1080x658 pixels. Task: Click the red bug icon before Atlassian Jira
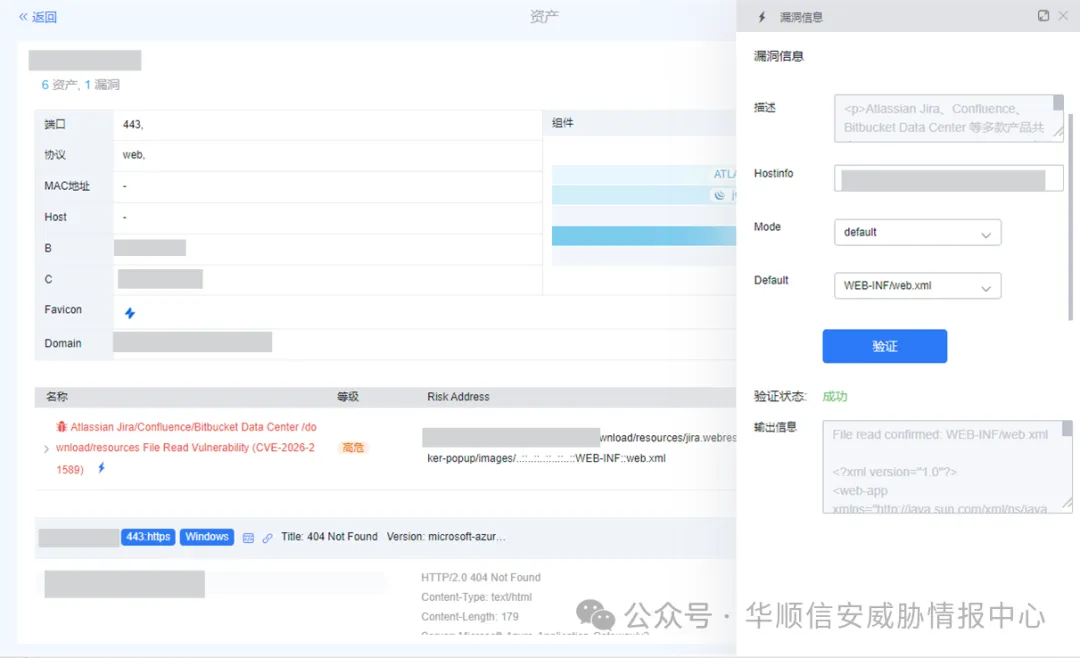point(61,427)
